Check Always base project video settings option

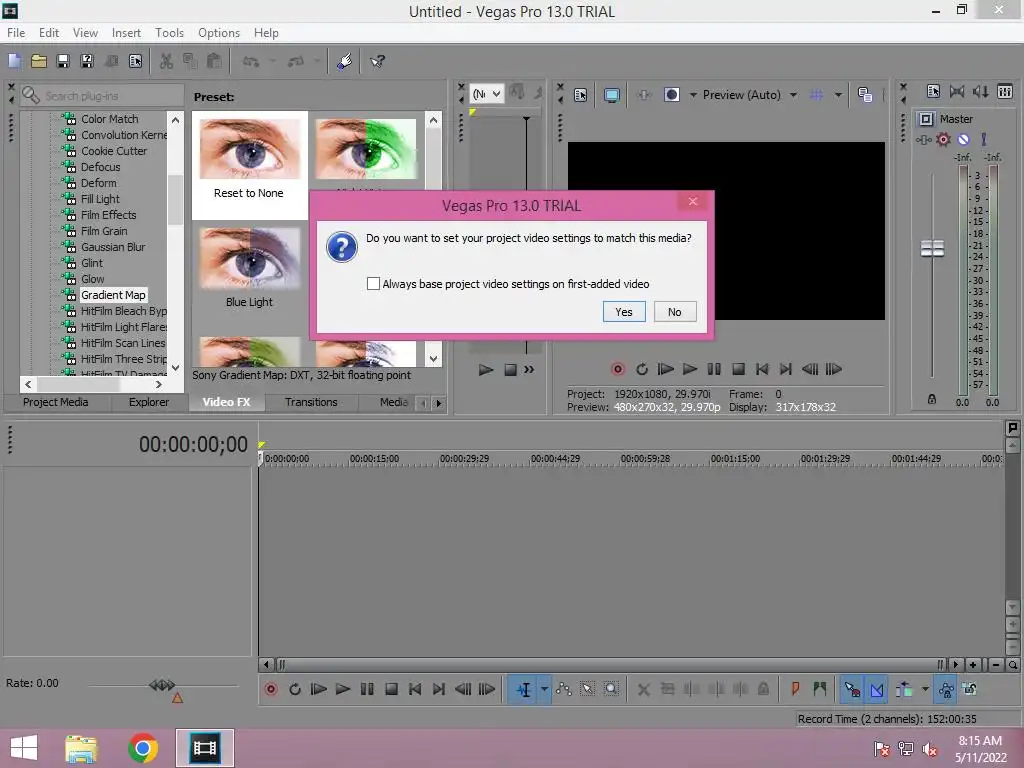373,283
